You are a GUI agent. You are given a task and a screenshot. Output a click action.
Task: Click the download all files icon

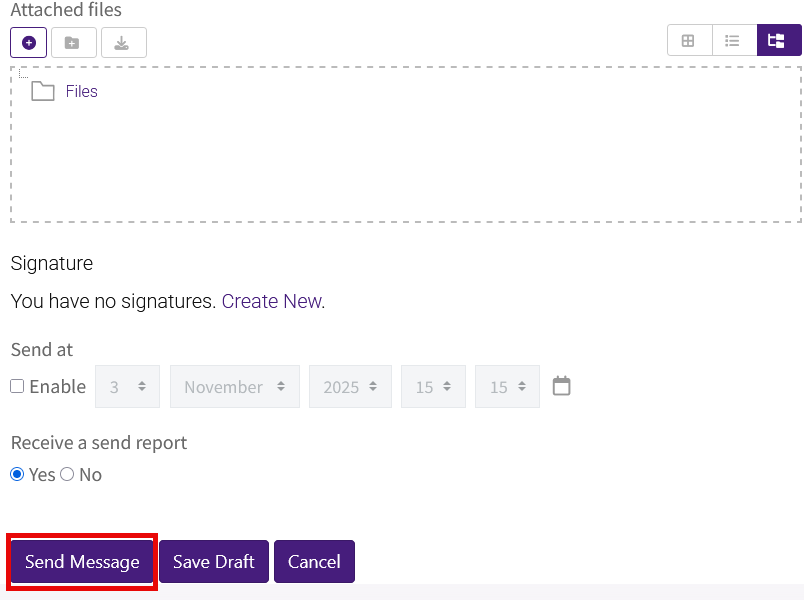123,43
